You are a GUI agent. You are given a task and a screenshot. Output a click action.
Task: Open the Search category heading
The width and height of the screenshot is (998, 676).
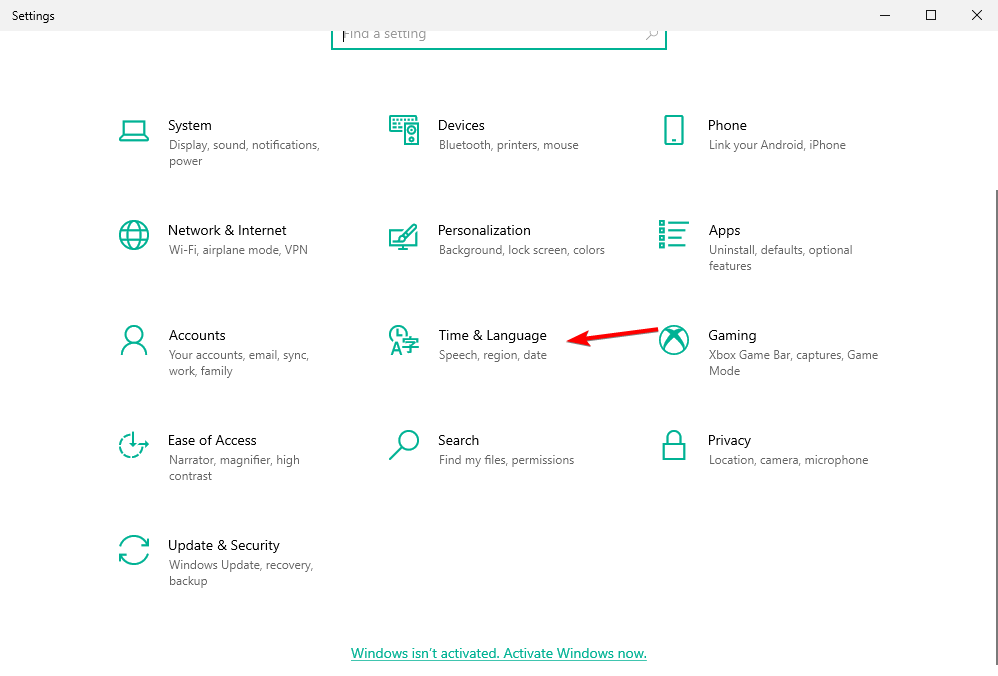(x=458, y=440)
